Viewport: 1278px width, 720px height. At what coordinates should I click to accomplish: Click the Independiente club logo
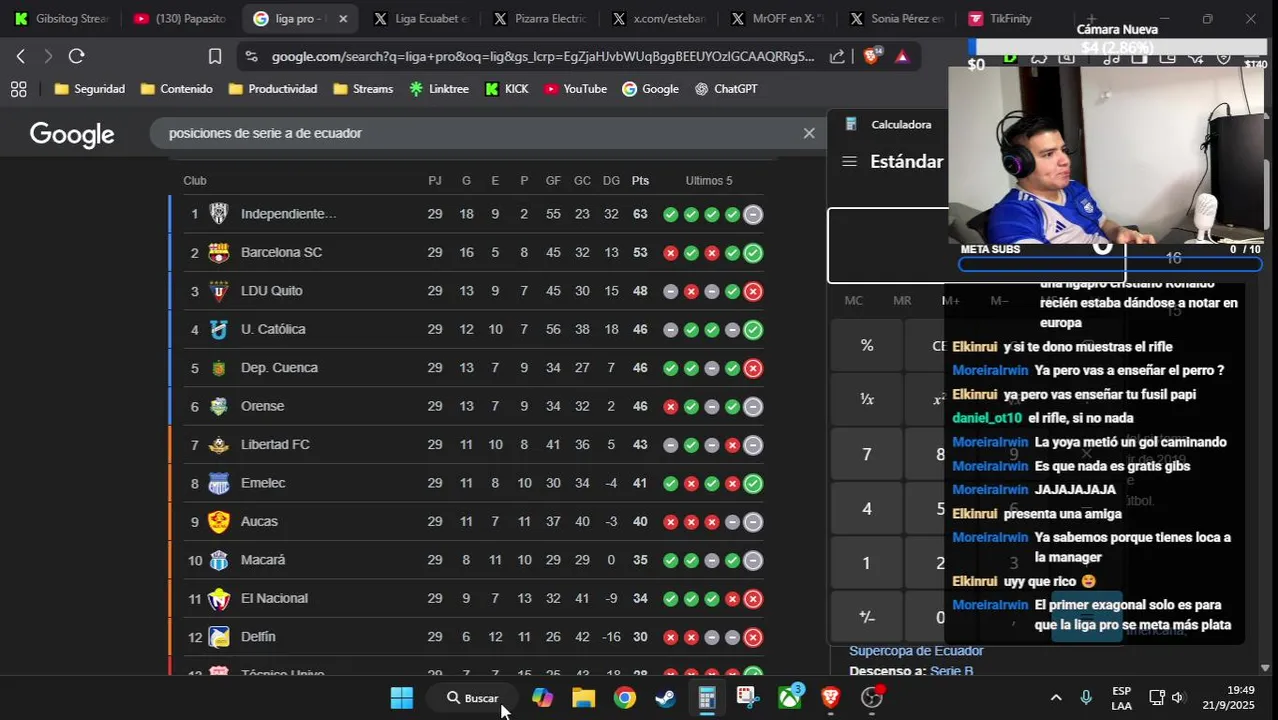219,214
